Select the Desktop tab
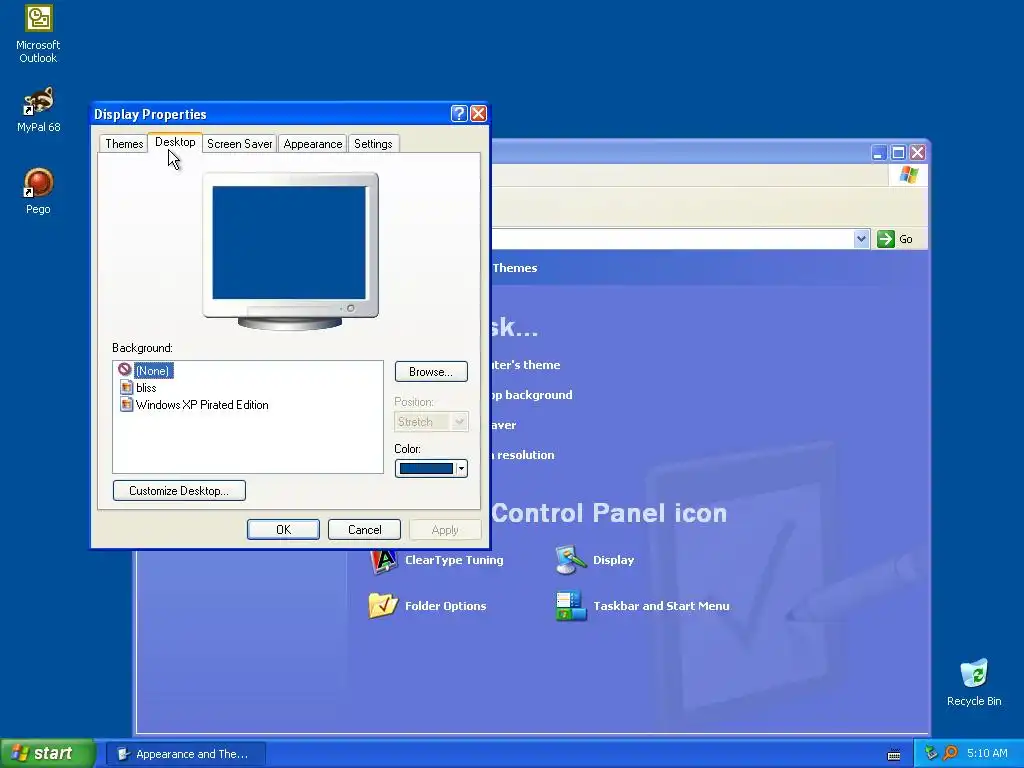Image resolution: width=1024 pixels, height=768 pixels. [175, 142]
